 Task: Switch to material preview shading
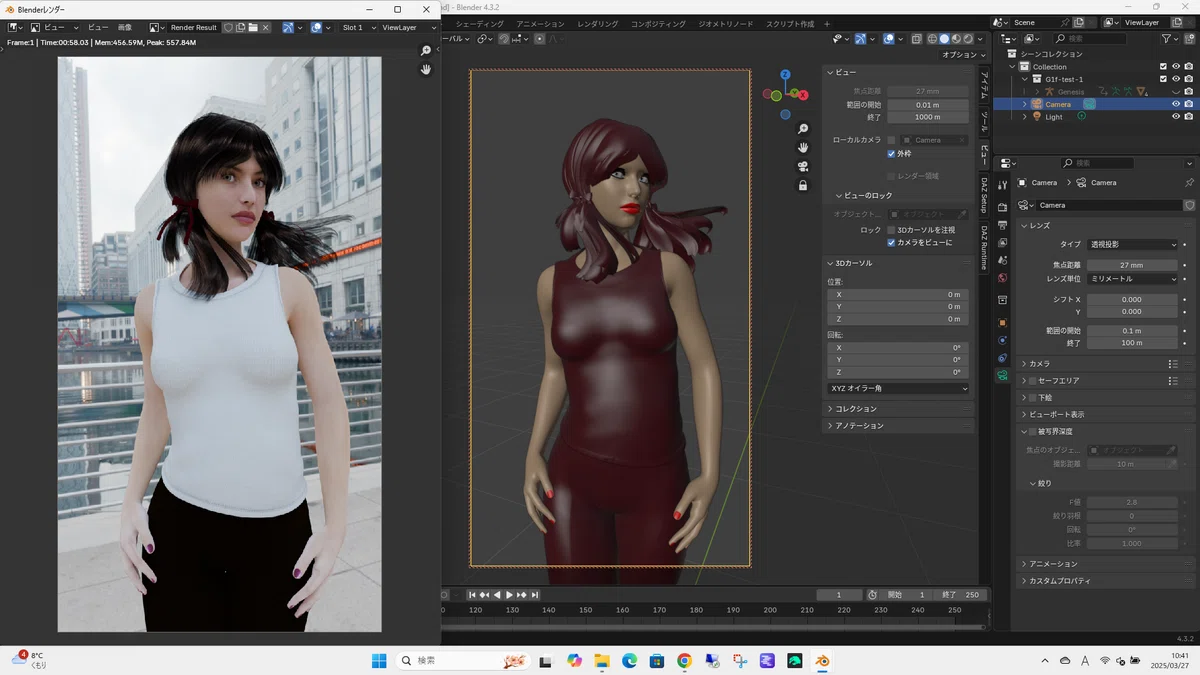(956, 39)
